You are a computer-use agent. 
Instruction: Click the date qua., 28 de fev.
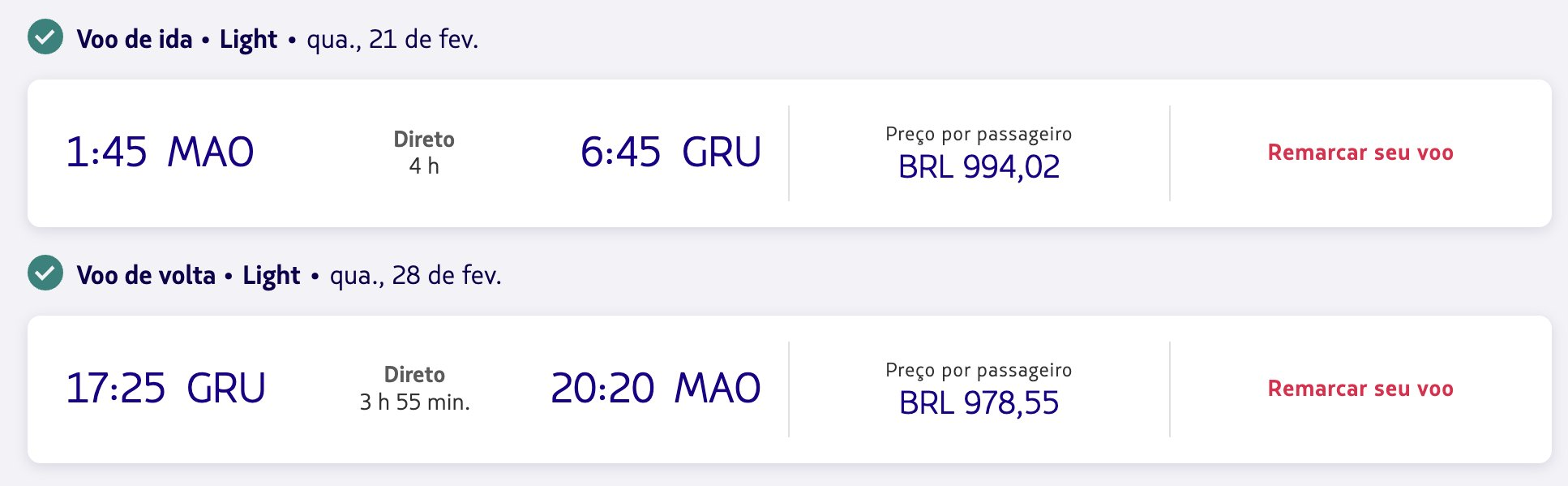pyautogui.click(x=415, y=275)
